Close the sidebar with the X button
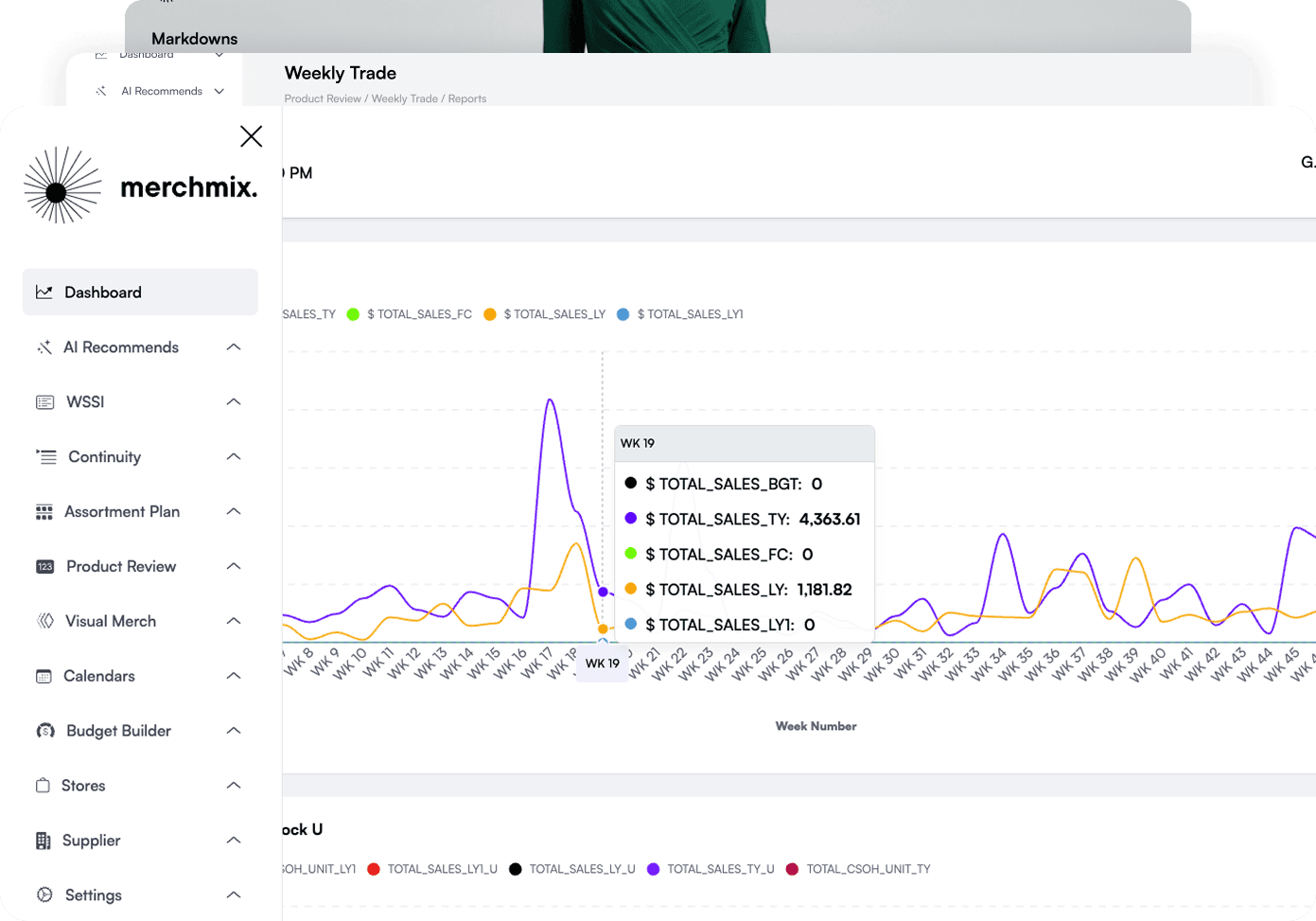The image size is (1316, 921). pos(251,136)
